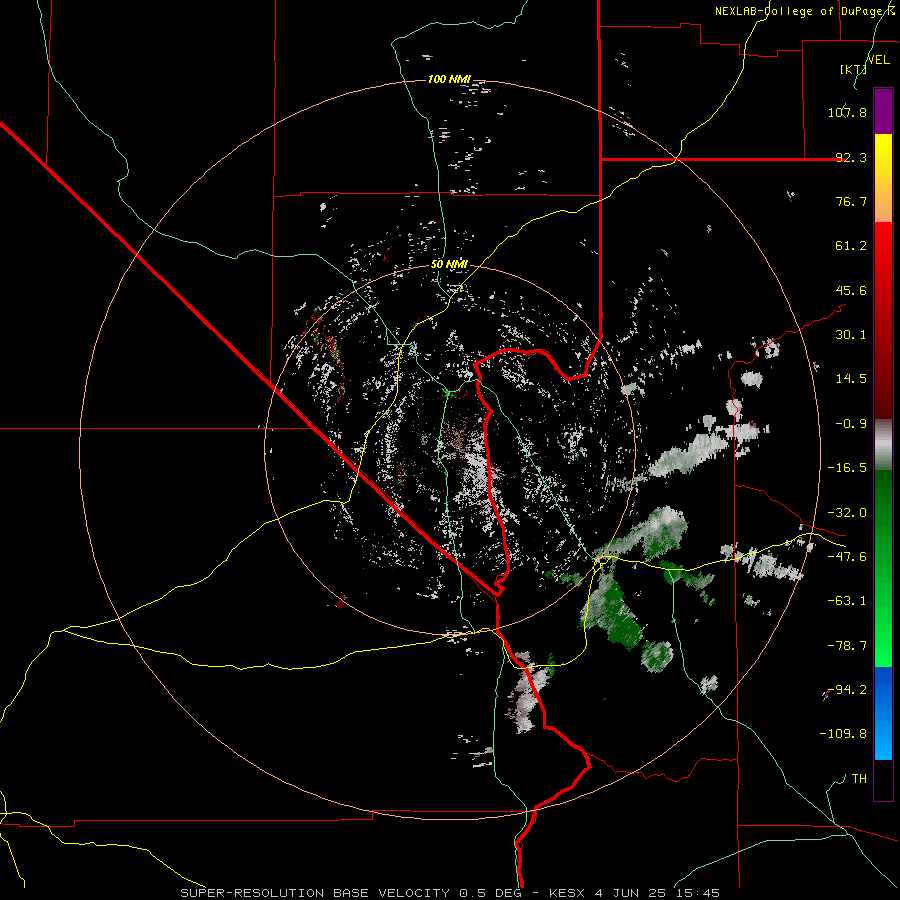Select the -109.8 scale value

(843, 734)
